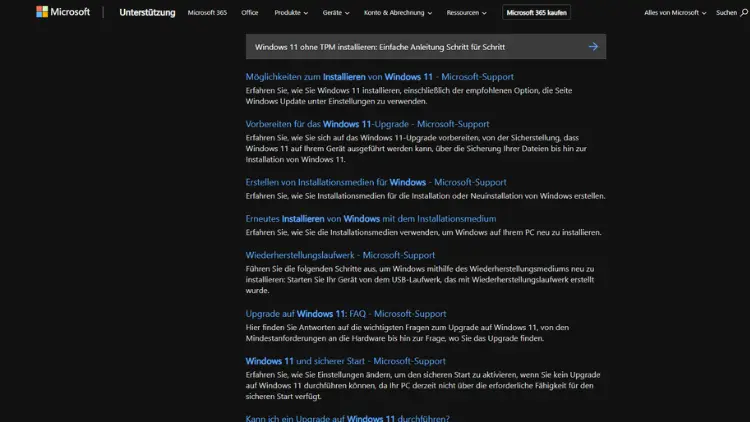Open Möglichkeiten zum Installieren von Windows 11 link
Image resolution: width=750 pixels, height=422 pixels.
(379, 77)
